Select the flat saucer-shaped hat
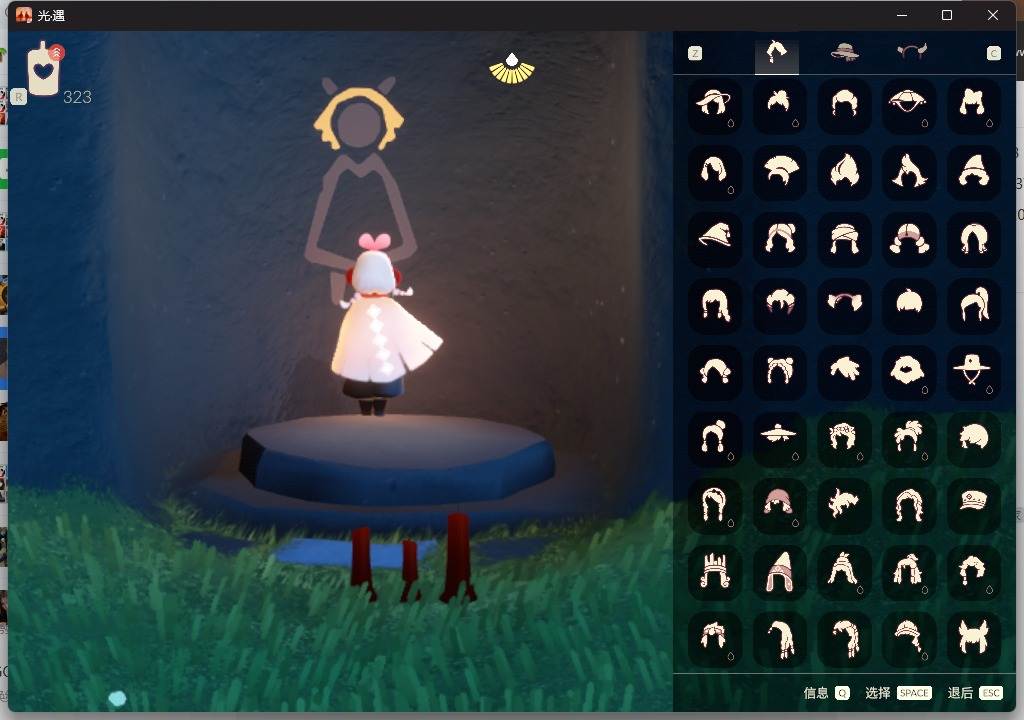This screenshot has height=720, width=1024. tap(778, 437)
